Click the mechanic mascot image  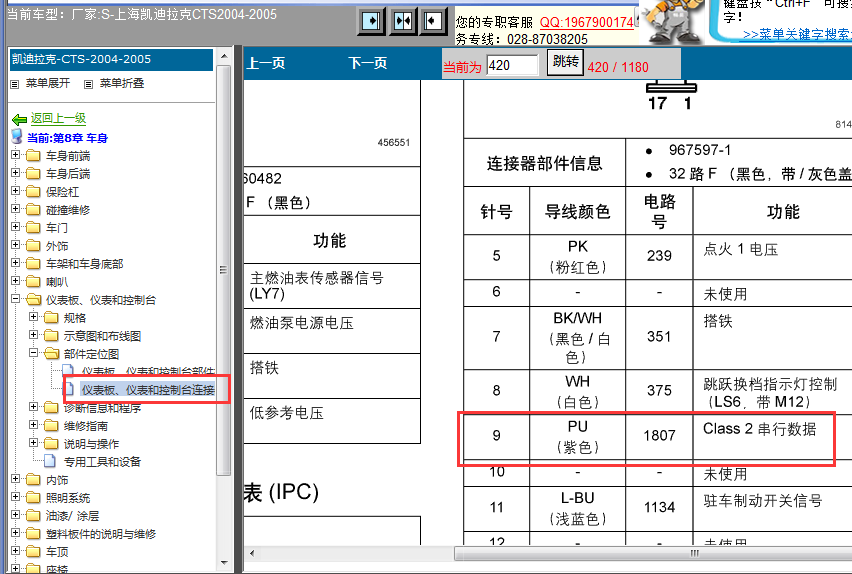[x=672, y=21]
